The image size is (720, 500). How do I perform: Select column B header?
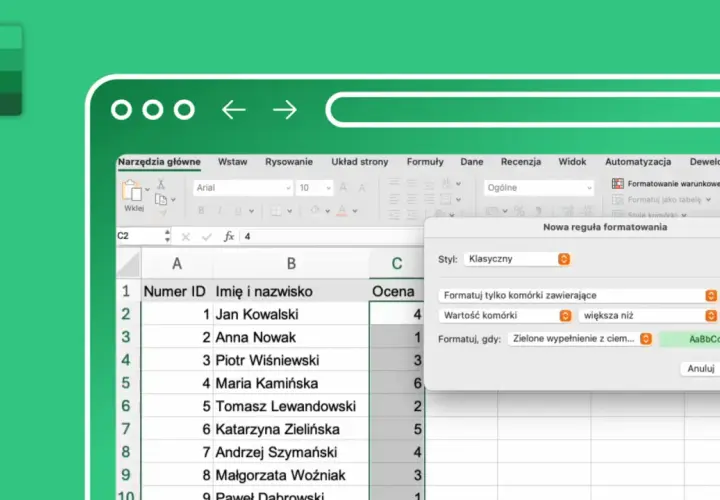click(x=291, y=264)
